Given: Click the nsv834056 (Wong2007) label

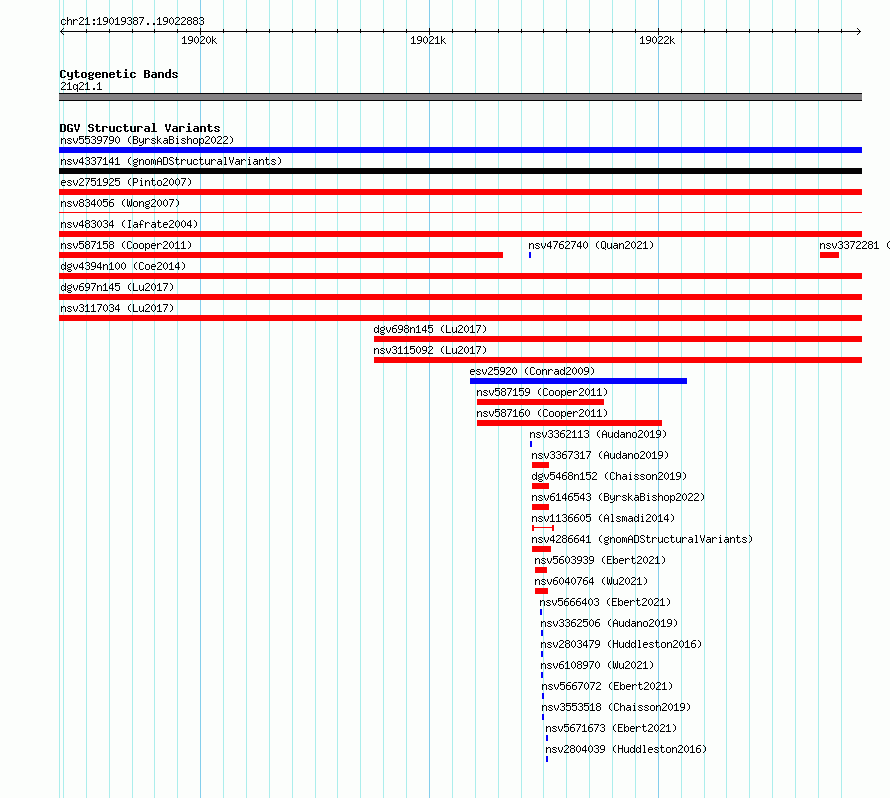Looking at the screenshot, I should pos(120,203).
